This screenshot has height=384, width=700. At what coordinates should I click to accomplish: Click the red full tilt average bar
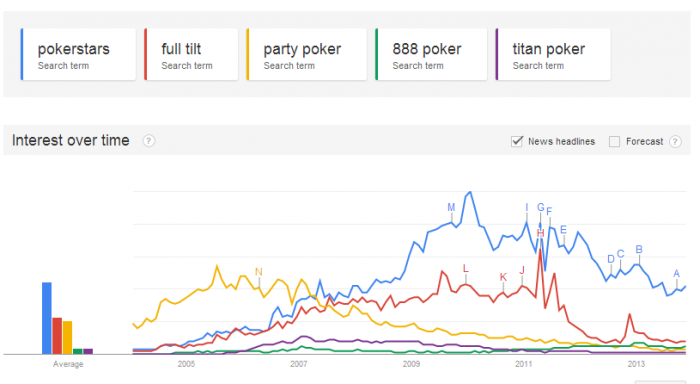pyautogui.click(x=57, y=336)
